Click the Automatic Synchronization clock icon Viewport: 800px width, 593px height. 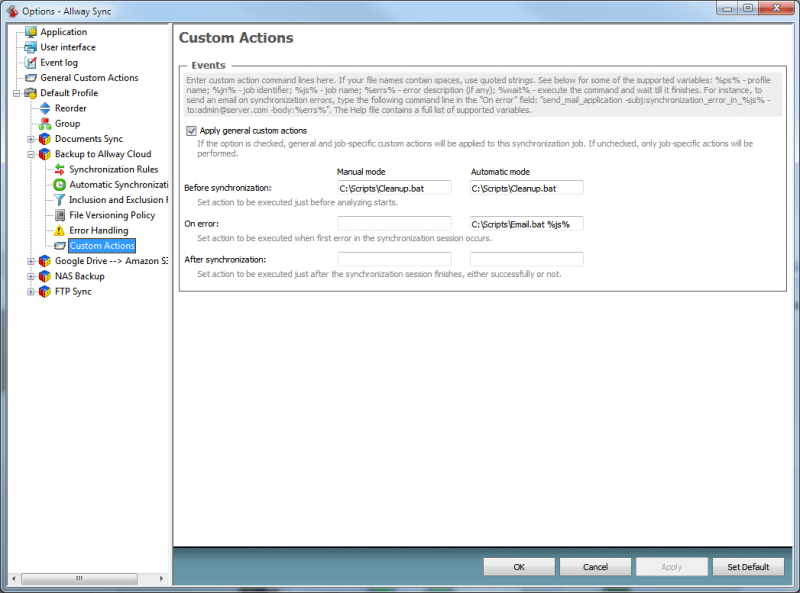pyautogui.click(x=60, y=185)
